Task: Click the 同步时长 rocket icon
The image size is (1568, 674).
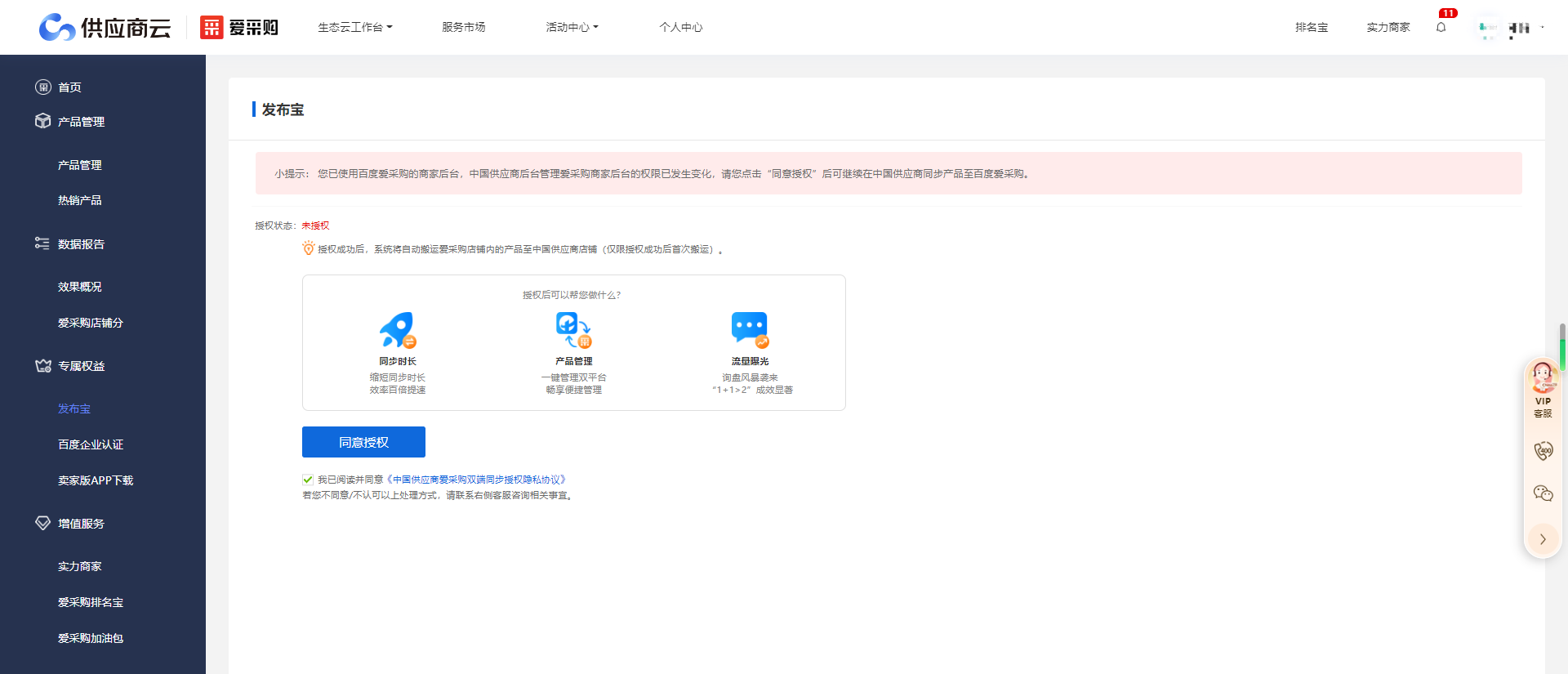Action: pyautogui.click(x=398, y=330)
